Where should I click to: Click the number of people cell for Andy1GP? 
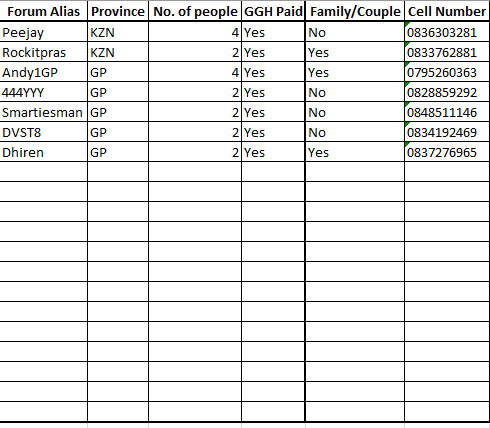[195, 72]
